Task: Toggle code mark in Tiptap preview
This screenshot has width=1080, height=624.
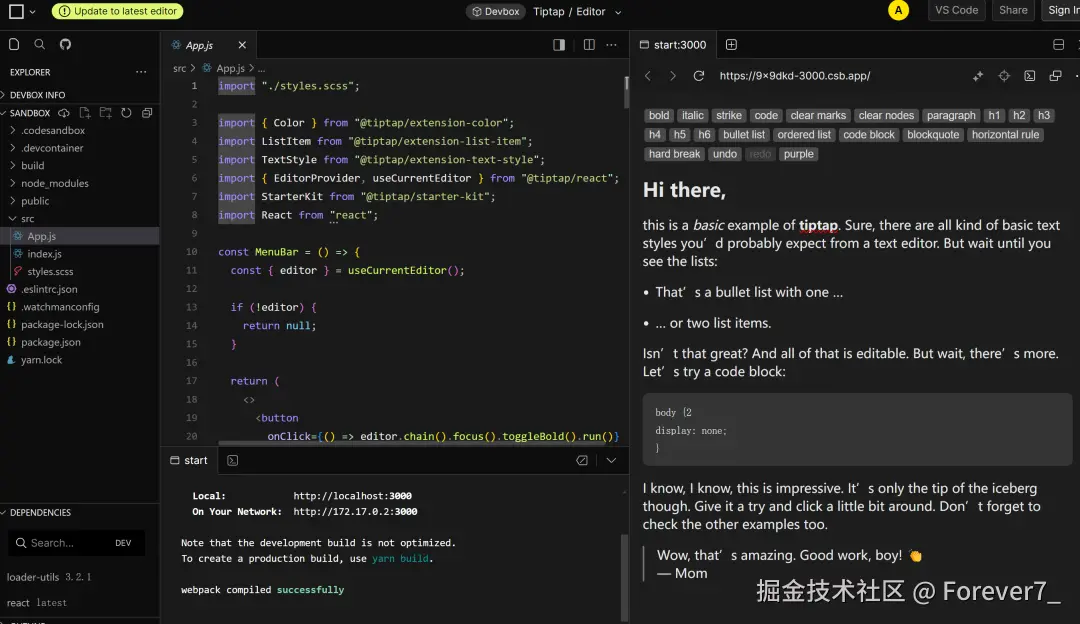Action: (x=765, y=116)
